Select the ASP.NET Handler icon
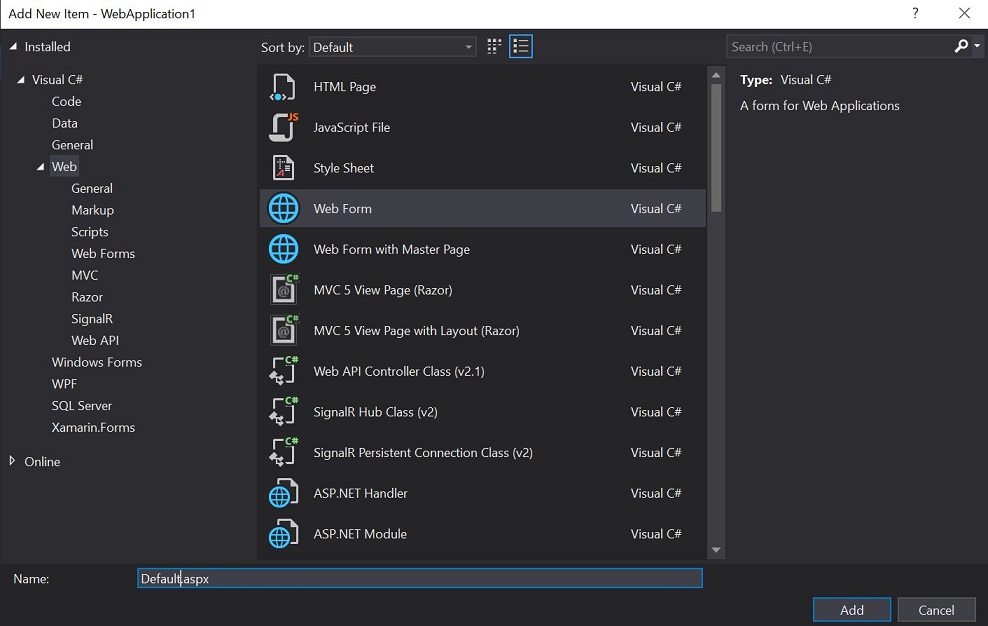988x626 pixels. (284, 493)
